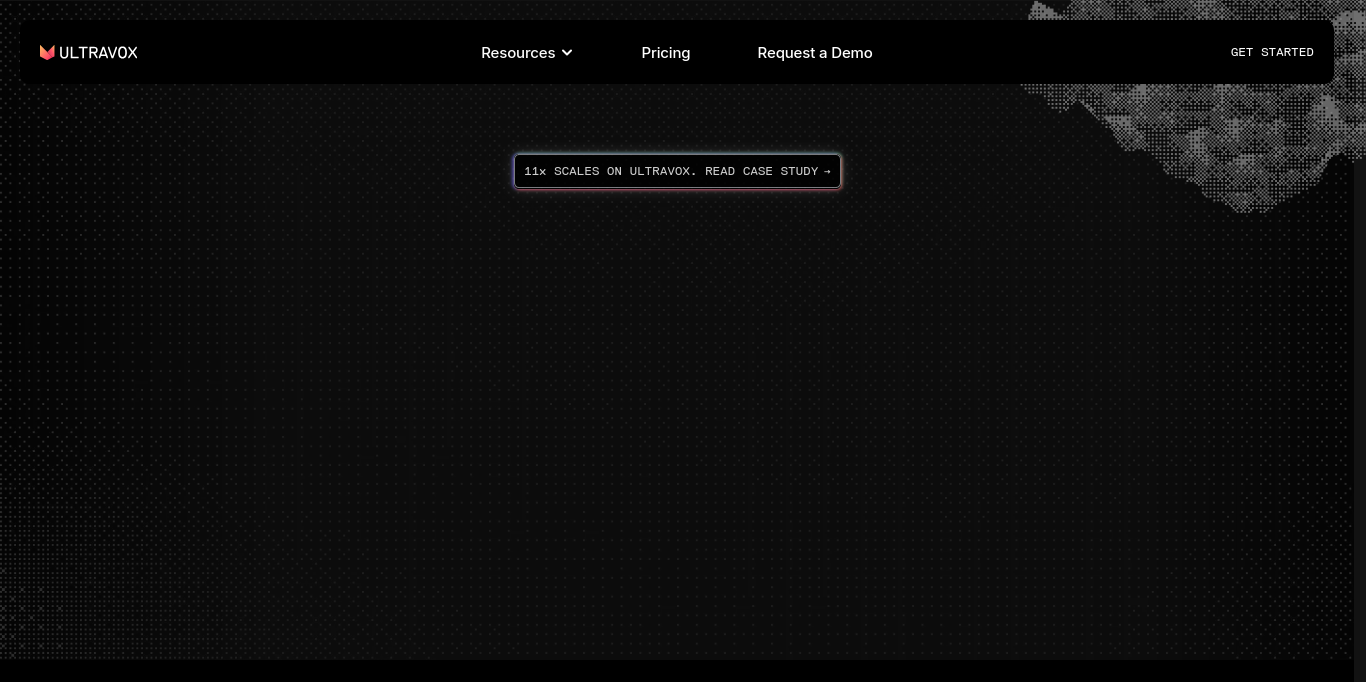
Task: Click the orange Ultravox fox logo icon
Action: (47, 53)
